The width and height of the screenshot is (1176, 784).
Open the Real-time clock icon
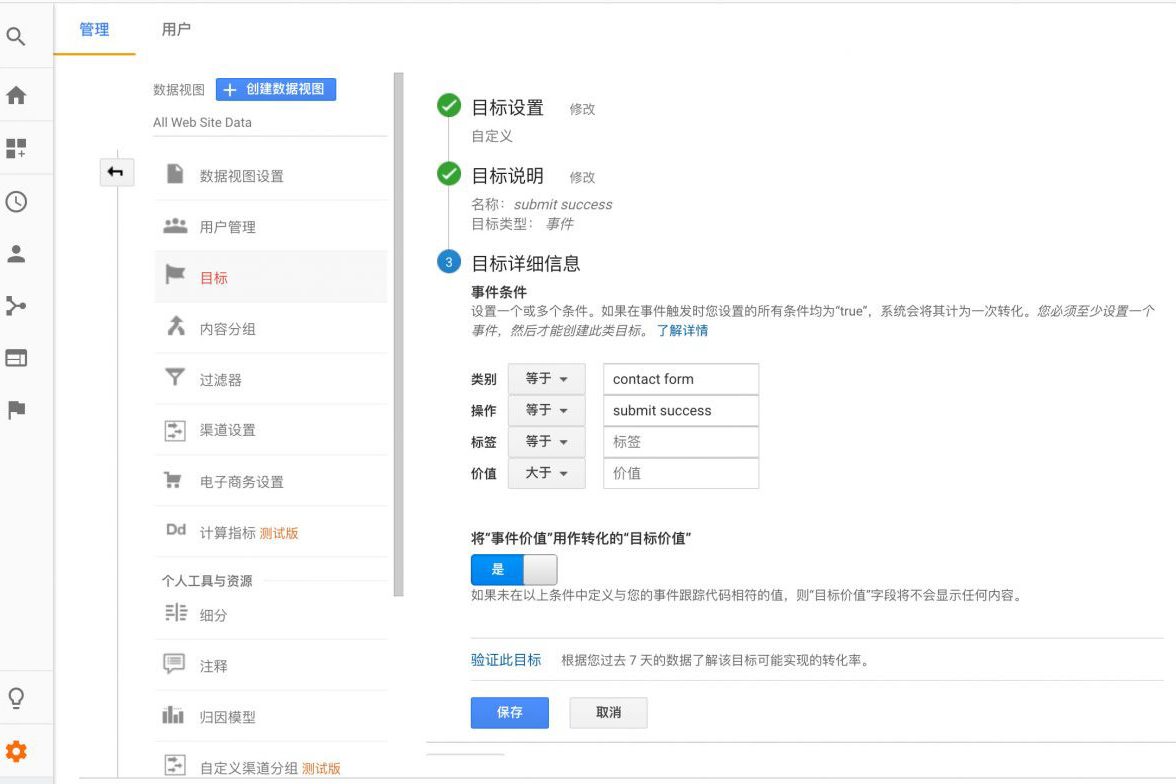click(x=16, y=201)
